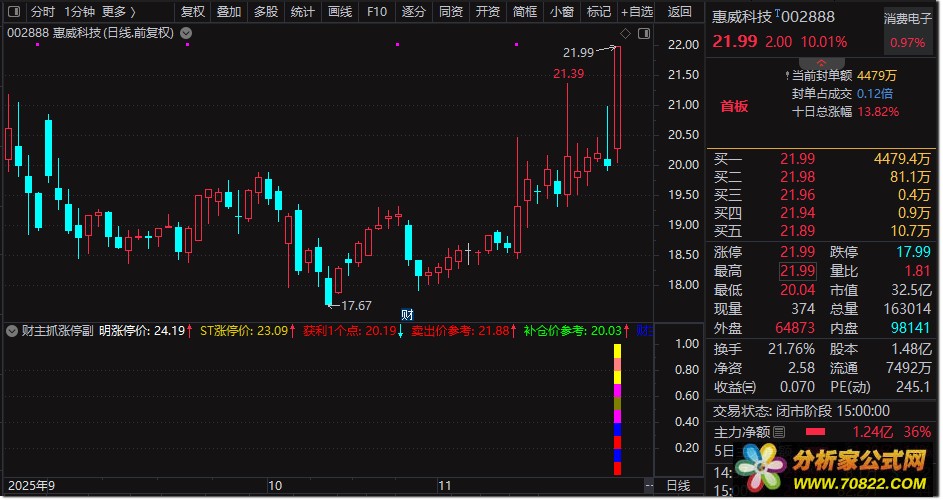Open 小窗 mini window
Viewport: 943px width, 500px height.
(x=562, y=11)
